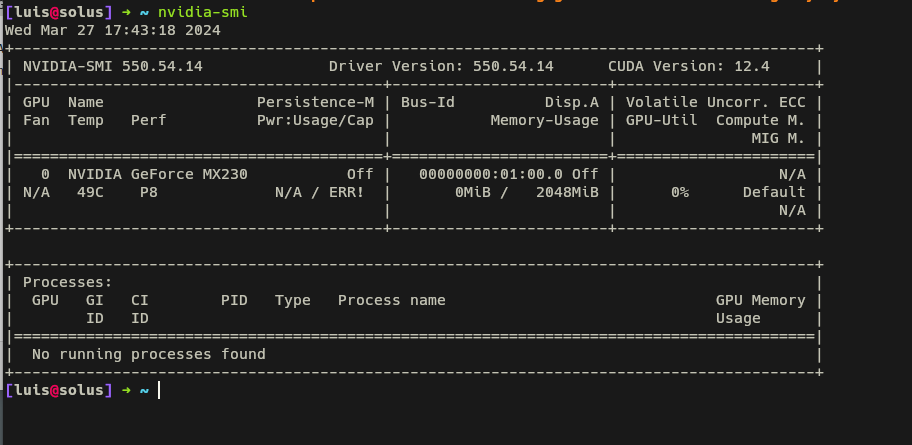Image resolution: width=912 pixels, height=445 pixels.
Task: Click the date line Wed Mar 27 17:43:18 2024
Action: coord(112,30)
